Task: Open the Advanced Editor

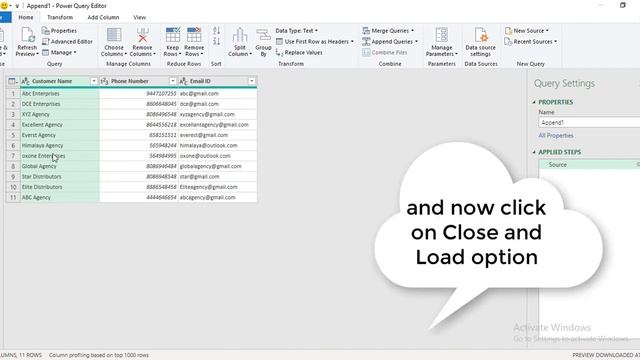Action: click(67, 42)
